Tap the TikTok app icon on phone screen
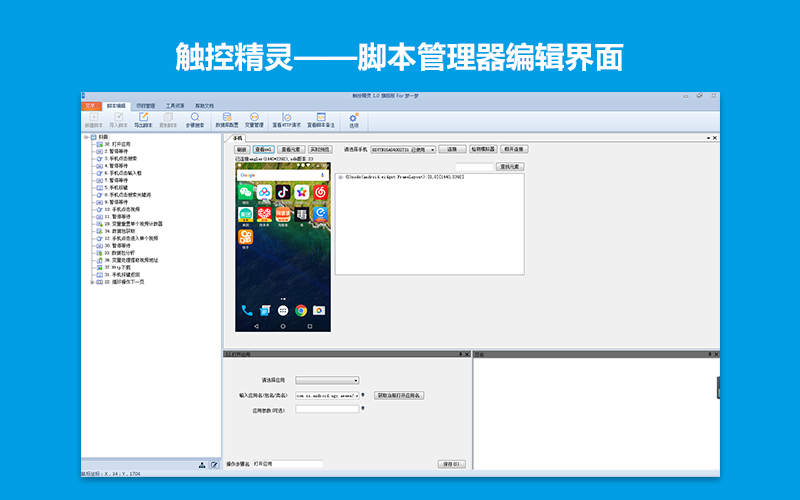The image size is (800, 500). click(x=282, y=191)
